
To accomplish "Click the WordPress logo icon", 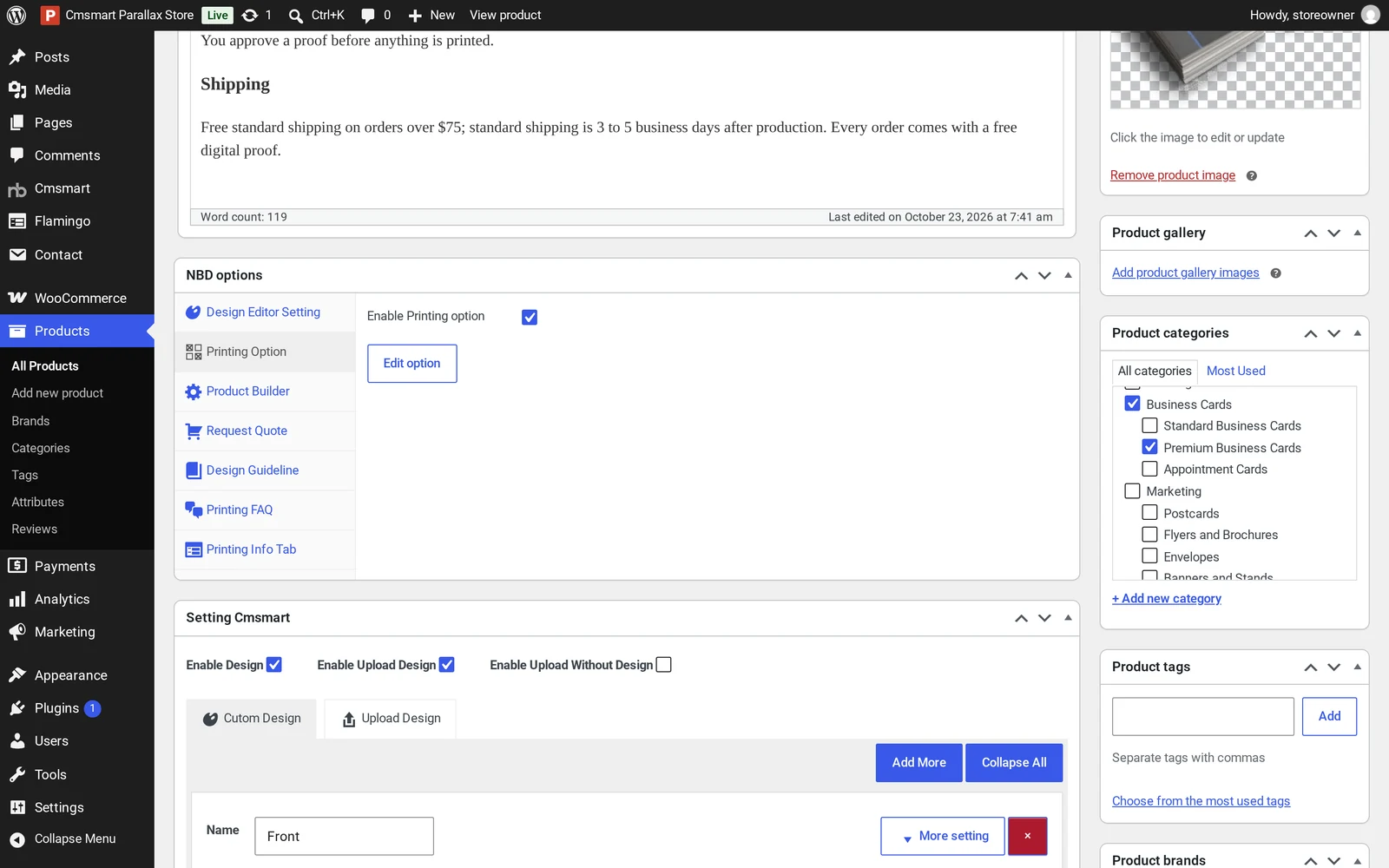I will (16, 15).
